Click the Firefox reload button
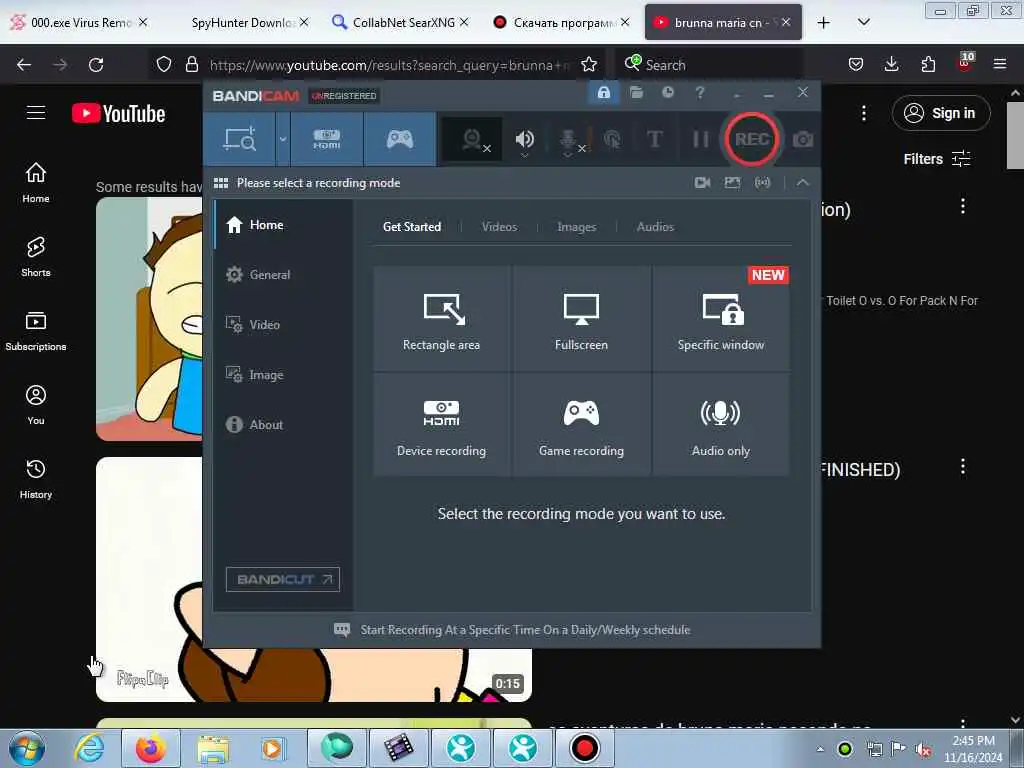Viewport: 1024px width, 768px height. pos(96,65)
